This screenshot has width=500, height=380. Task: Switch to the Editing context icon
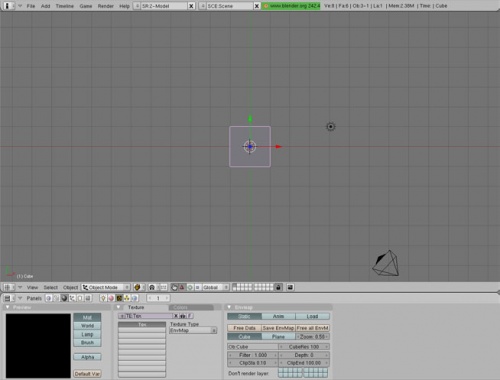pos(80,298)
